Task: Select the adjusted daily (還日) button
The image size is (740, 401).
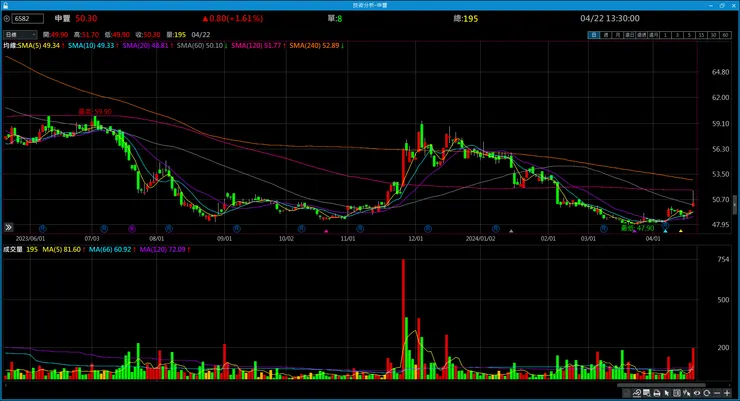Action: pos(630,35)
